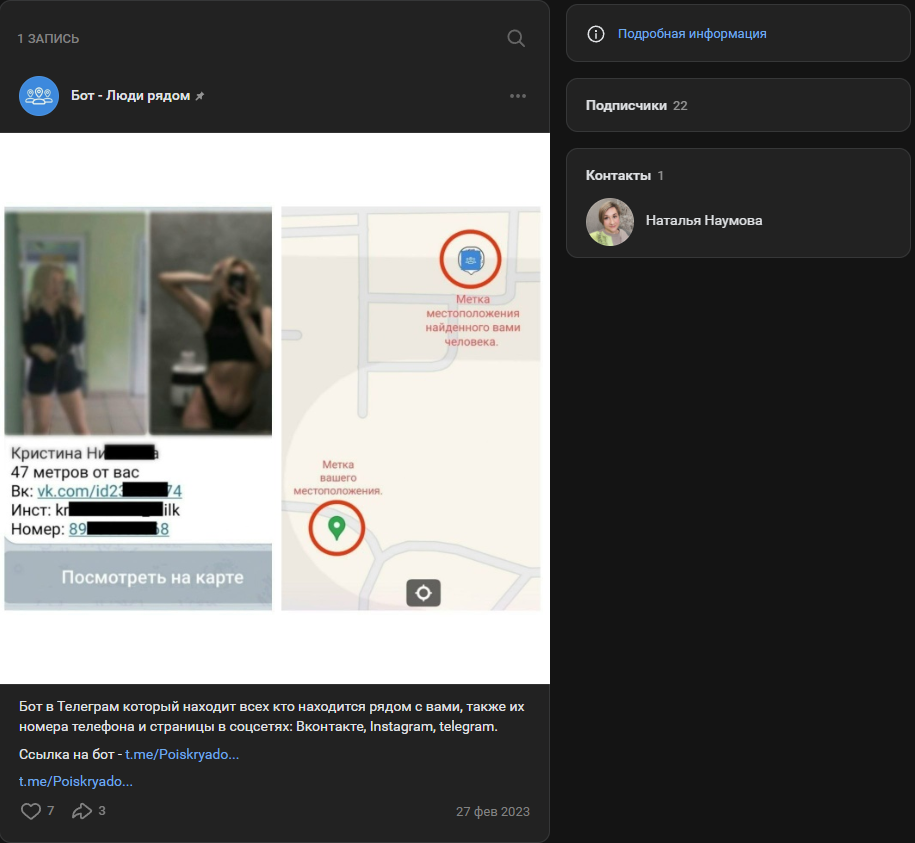Screen dimensions: 915x843
Task: Open the Контакты section header
Action: coord(617,176)
